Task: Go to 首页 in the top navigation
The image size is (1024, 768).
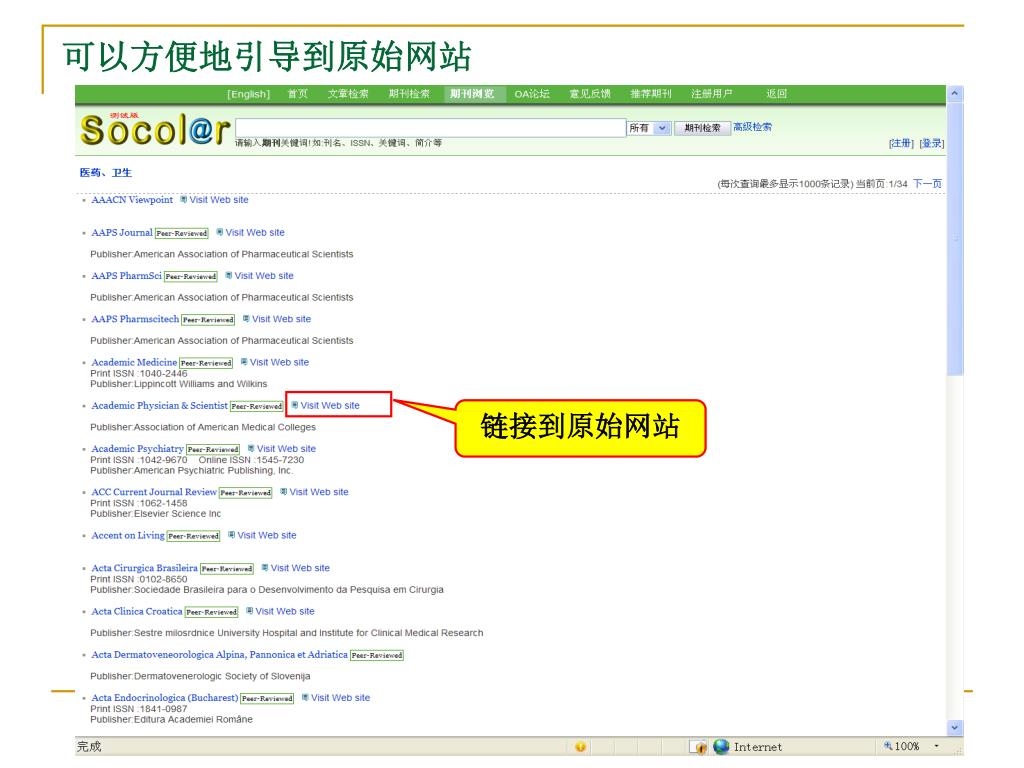Action: coord(298,94)
